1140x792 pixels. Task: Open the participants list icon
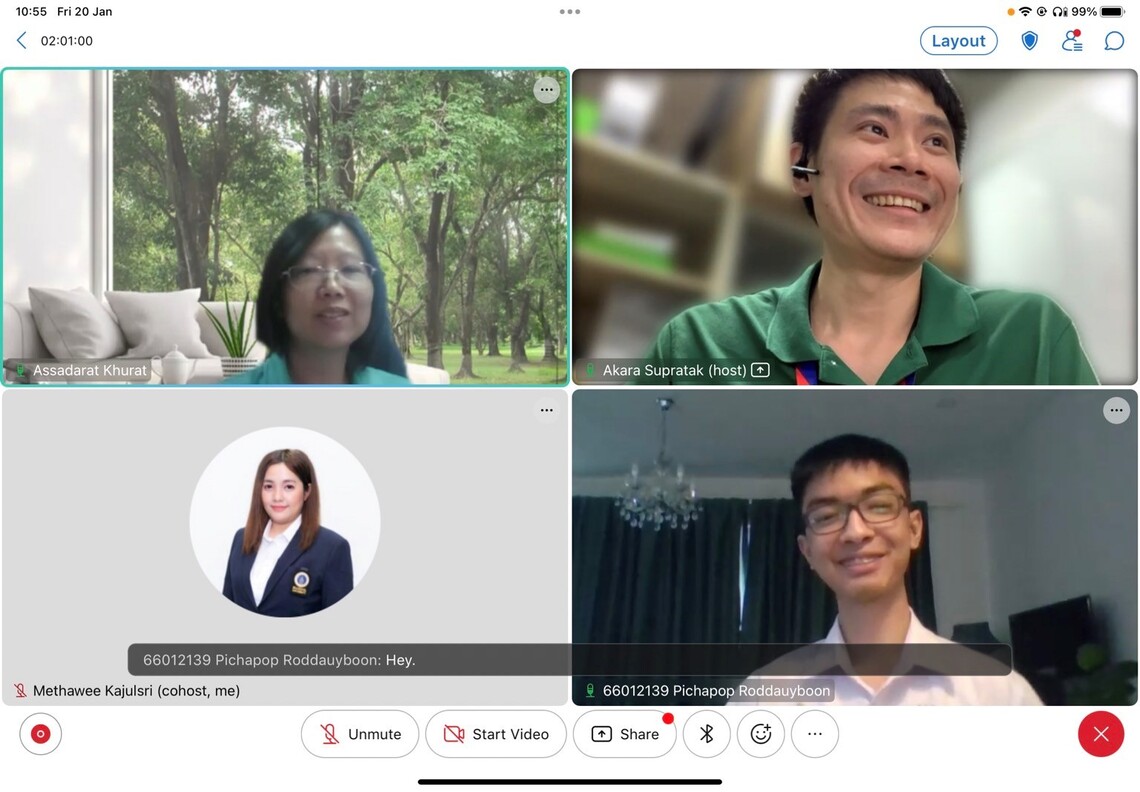point(1072,41)
